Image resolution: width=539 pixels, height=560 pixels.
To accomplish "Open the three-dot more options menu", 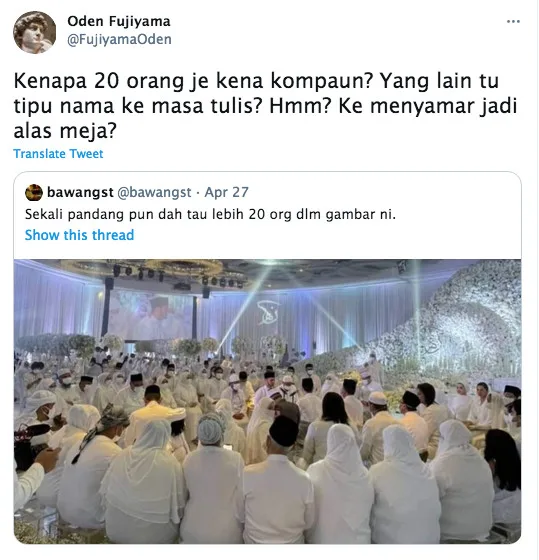I will [513, 22].
